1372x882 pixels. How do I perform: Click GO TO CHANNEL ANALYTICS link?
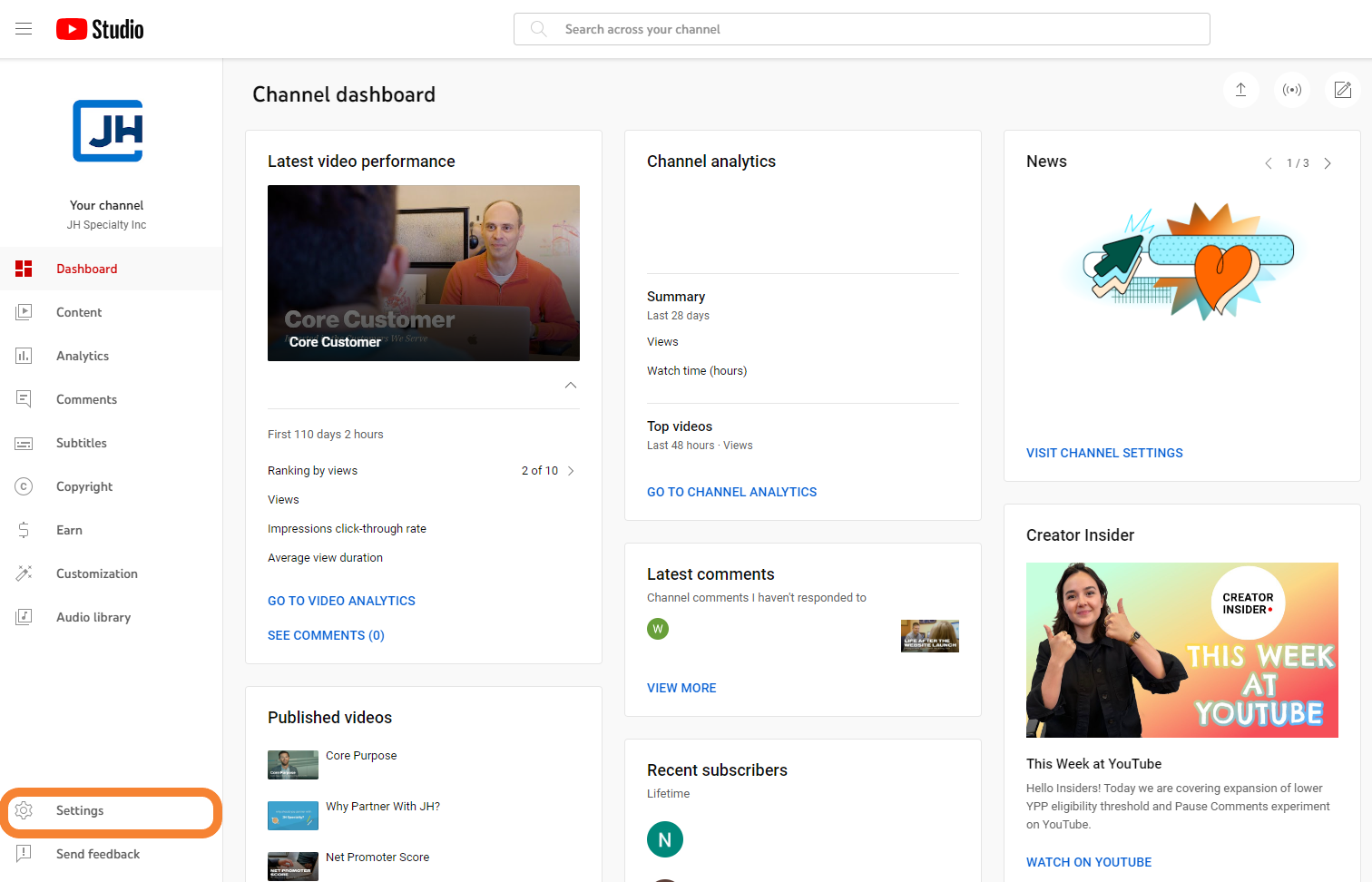(x=731, y=492)
